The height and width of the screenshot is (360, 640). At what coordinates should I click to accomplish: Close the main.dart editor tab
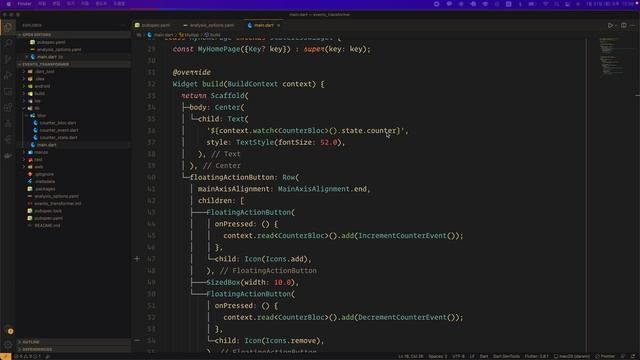click(x=279, y=25)
